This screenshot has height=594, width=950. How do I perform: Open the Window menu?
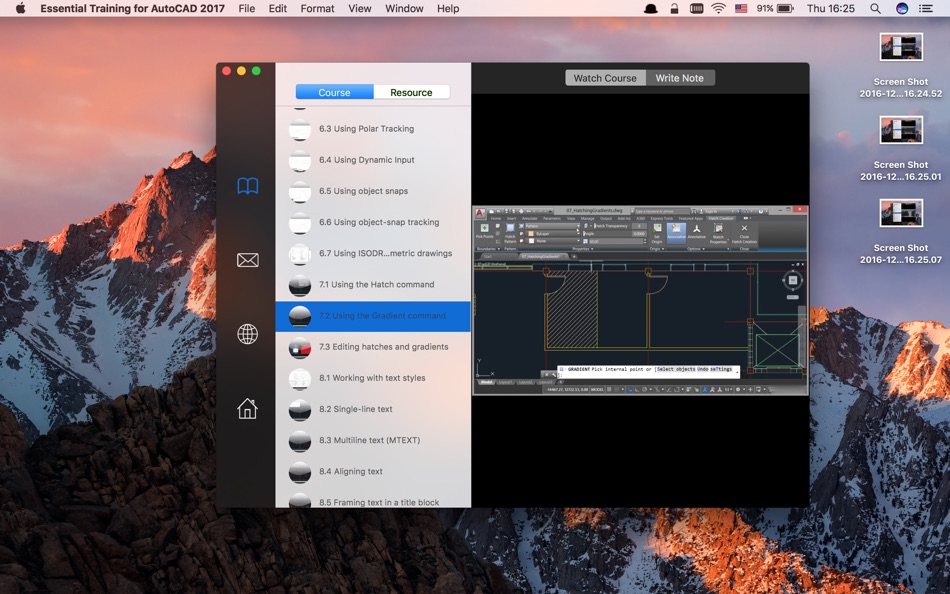(404, 8)
